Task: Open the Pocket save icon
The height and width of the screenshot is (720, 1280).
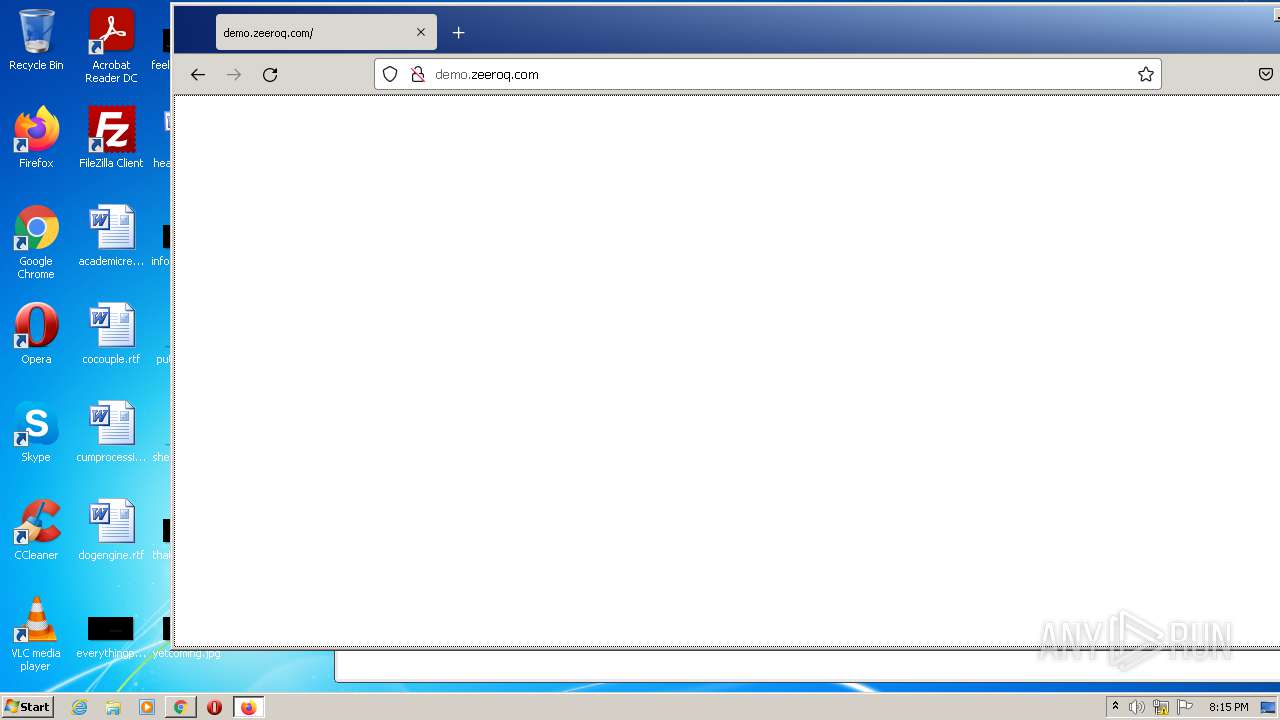Action: [1266, 74]
